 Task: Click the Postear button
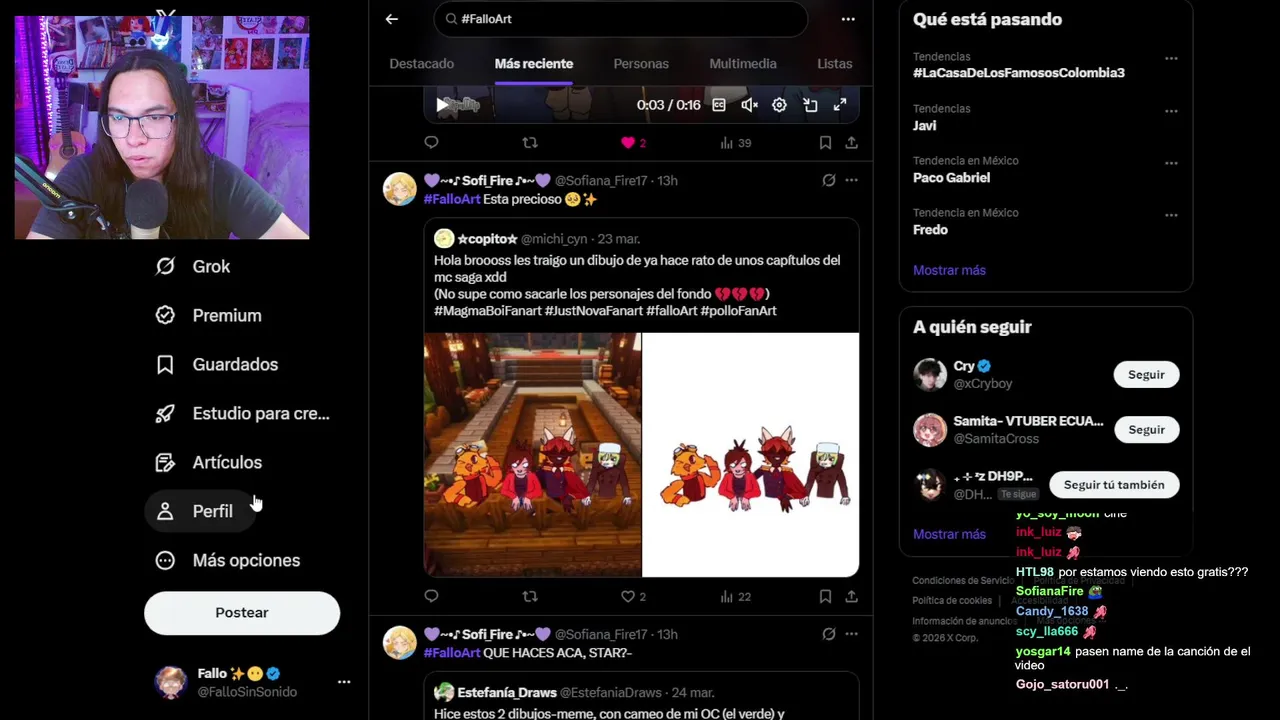242,613
